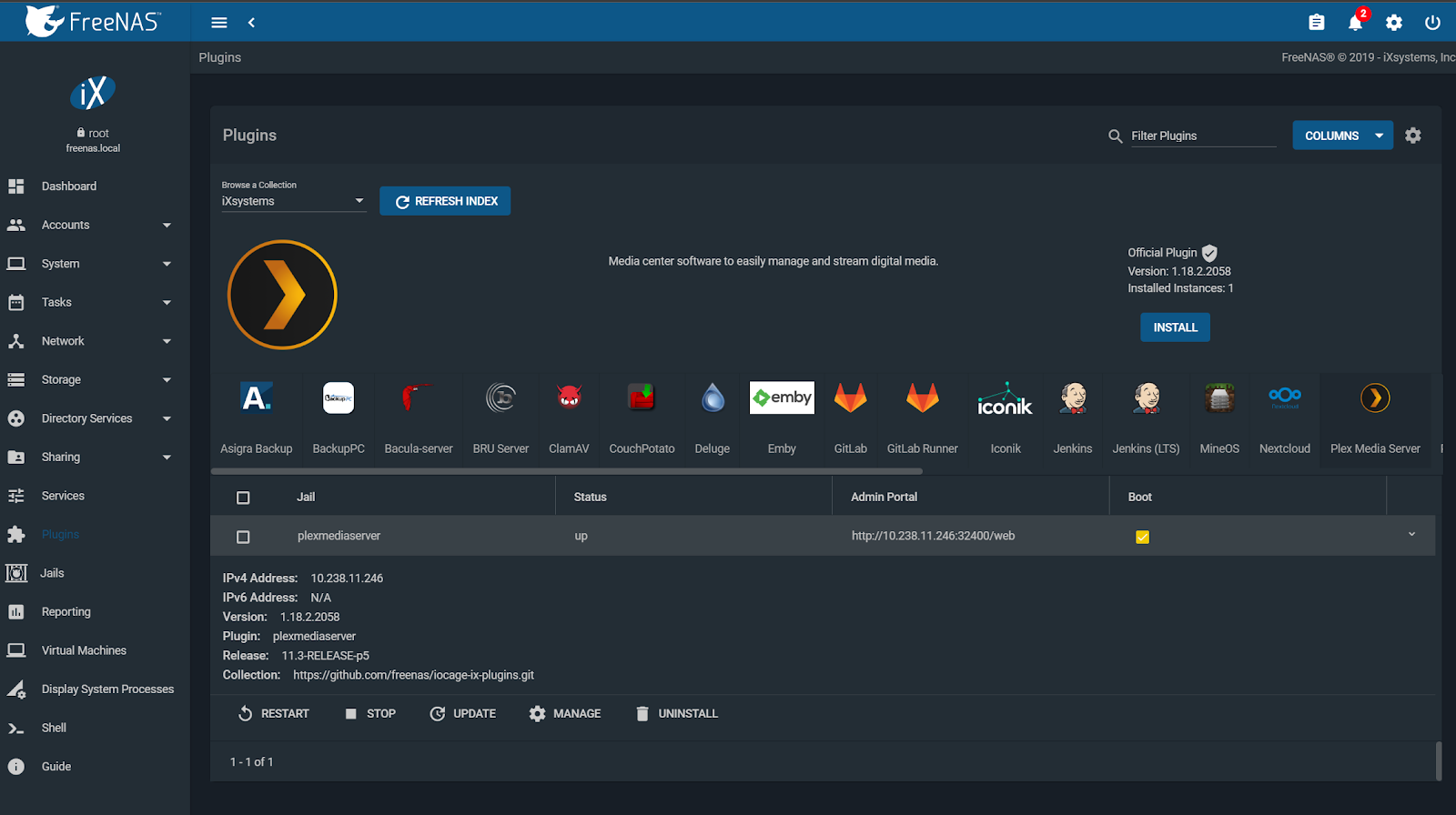Image resolution: width=1456 pixels, height=815 pixels.
Task: Open the Guide page
Action: 95,766
